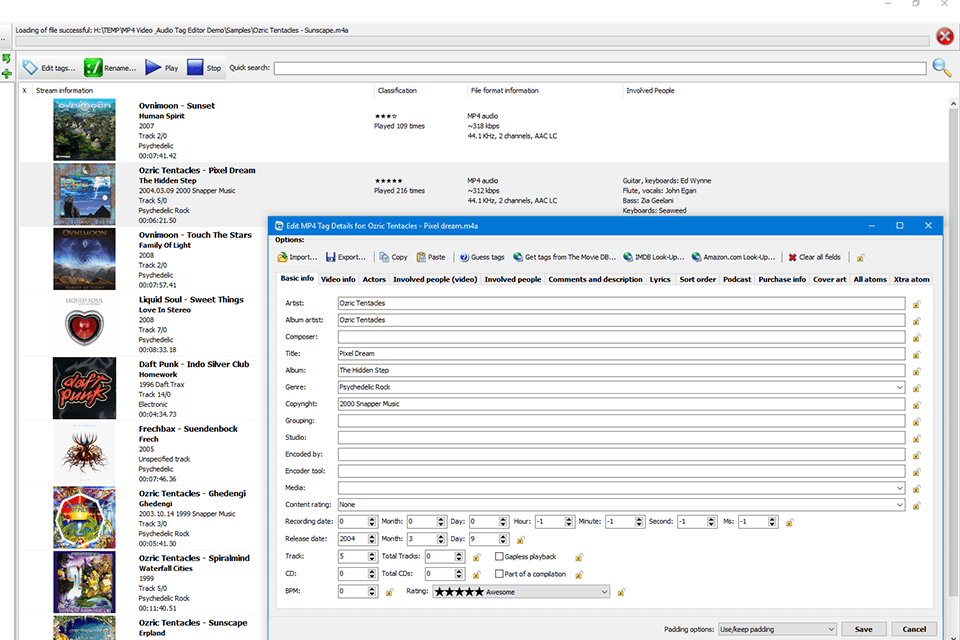Check the Part of a compilation box

(x=500, y=574)
